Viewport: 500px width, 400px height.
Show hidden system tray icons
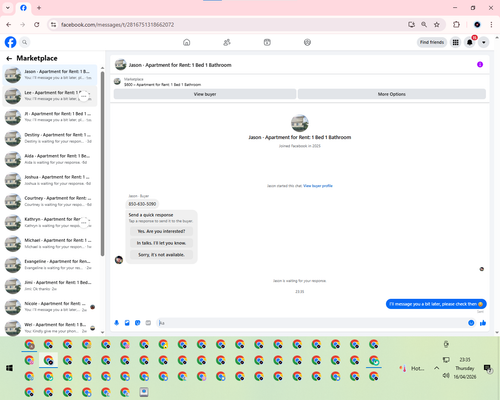click(436, 368)
